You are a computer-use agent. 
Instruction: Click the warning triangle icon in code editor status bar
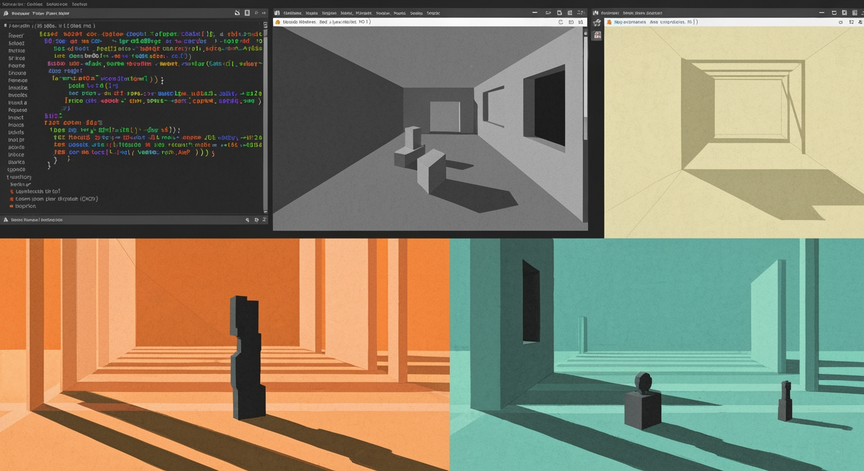coord(6,220)
